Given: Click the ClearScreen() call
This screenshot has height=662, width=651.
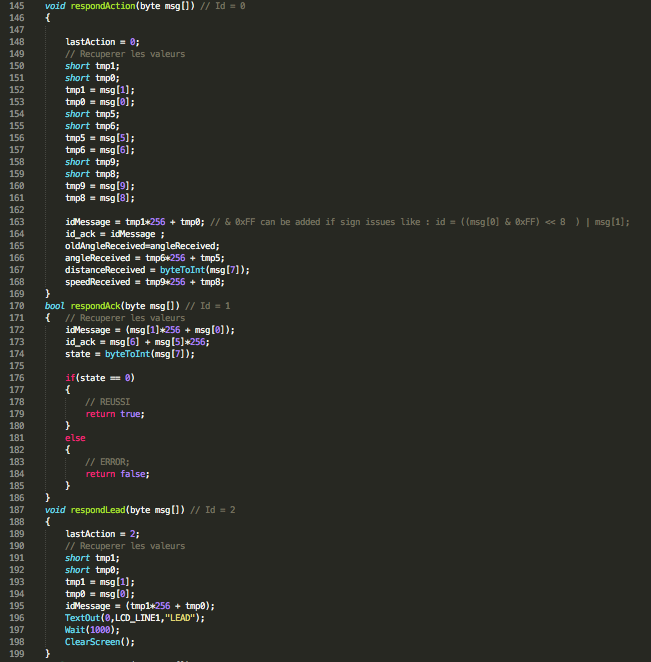Looking at the screenshot, I should (x=100, y=642).
